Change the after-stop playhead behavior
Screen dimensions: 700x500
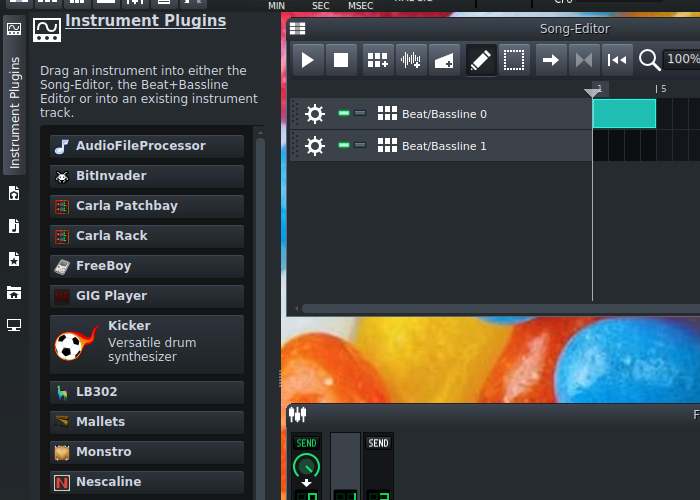click(x=617, y=60)
